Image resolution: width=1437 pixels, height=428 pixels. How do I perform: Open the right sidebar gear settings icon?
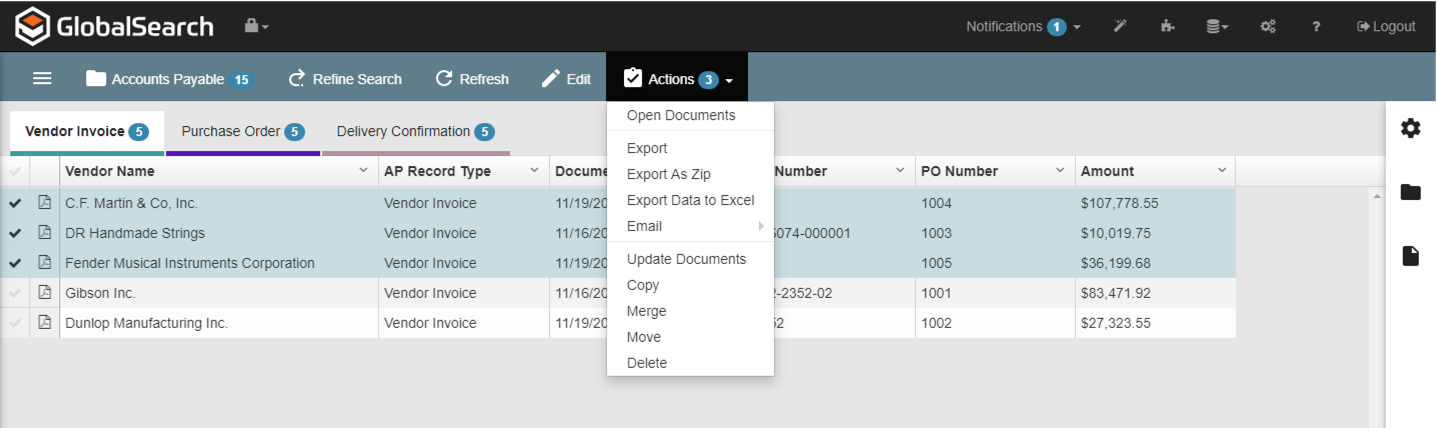point(1410,128)
